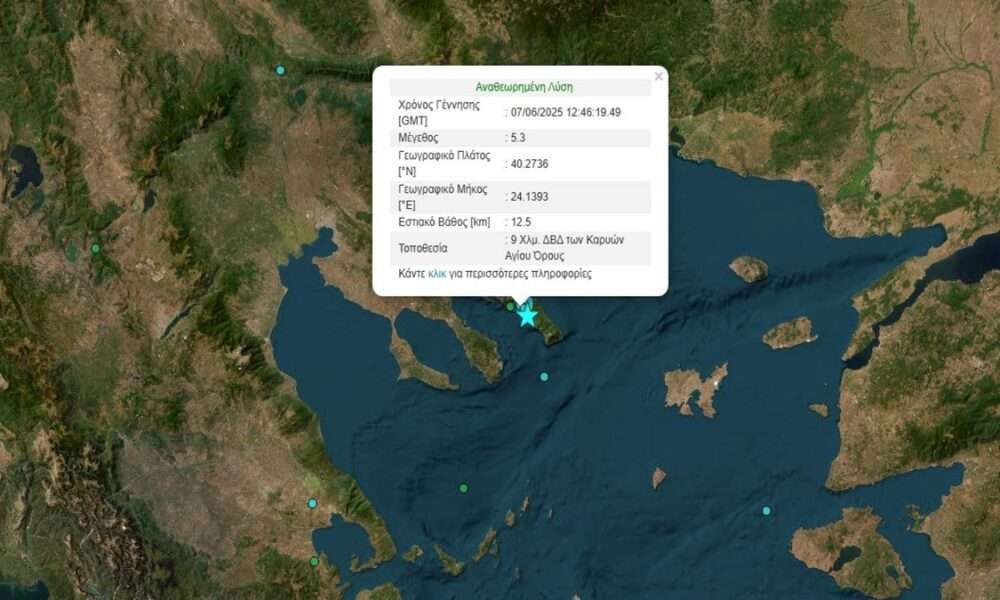Select the cyan marker at top-left of map
This screenshot has width=1000, height=600.
(280, 70)
